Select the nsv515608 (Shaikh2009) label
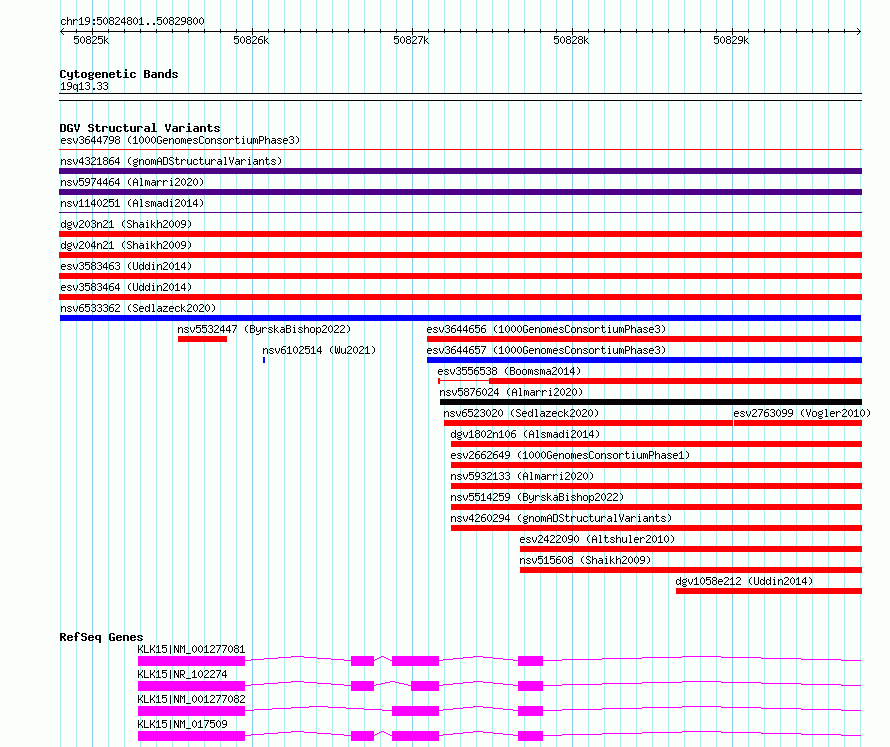Image resolution: width=890 pixels, height=747 pixels. pyautogui.click(x=585, y=560)
